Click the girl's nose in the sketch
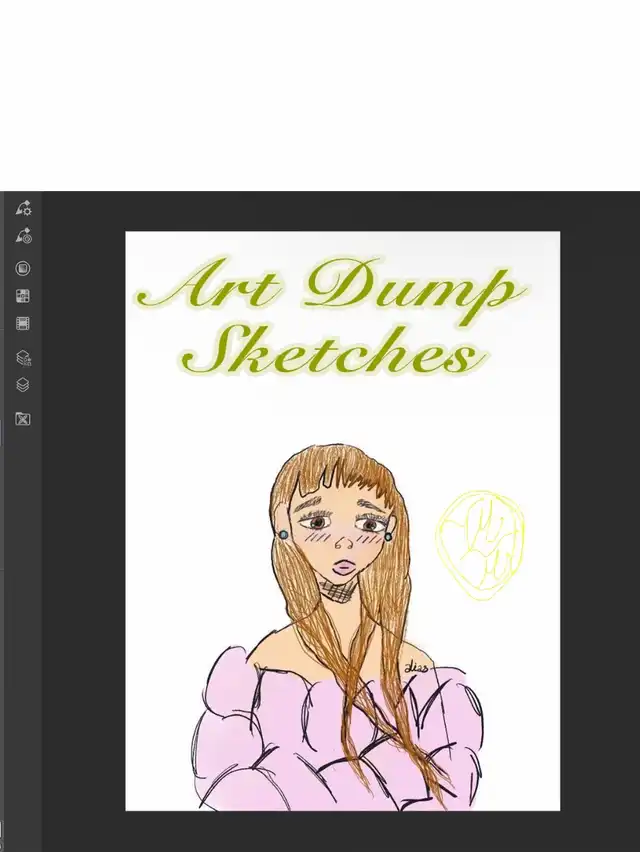Screen dimensions: 640x852 click(x=343, y=543)
